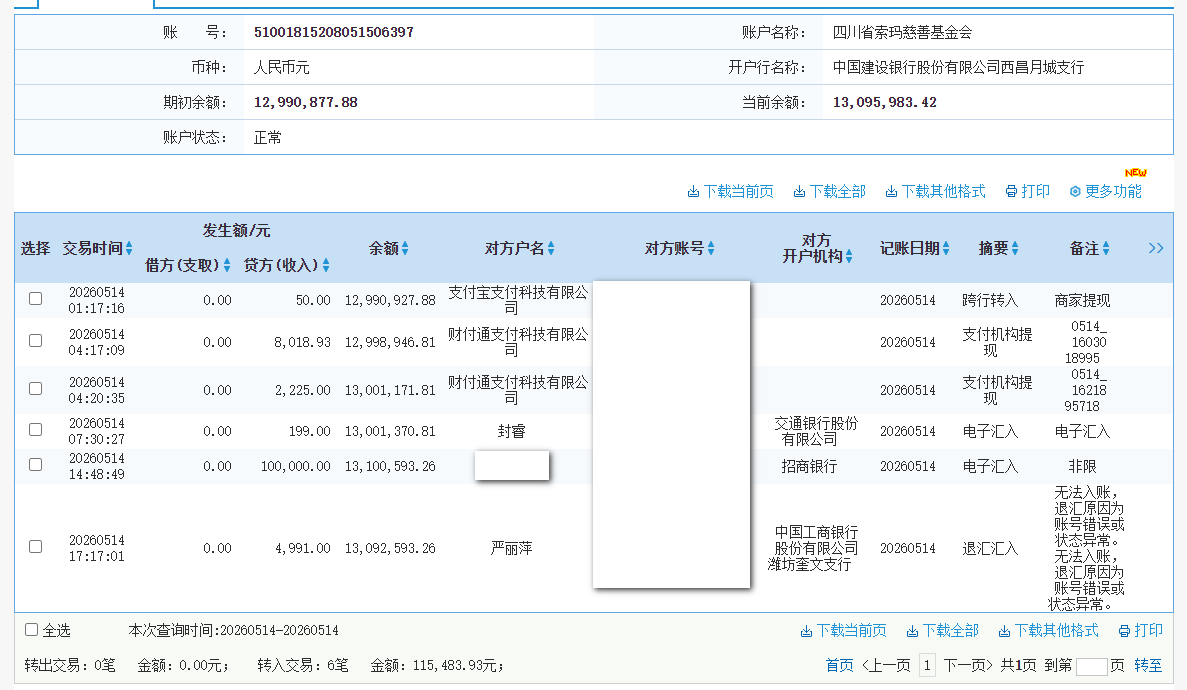Click balance 13,001,370.81 cell

[x=390, y=432]
